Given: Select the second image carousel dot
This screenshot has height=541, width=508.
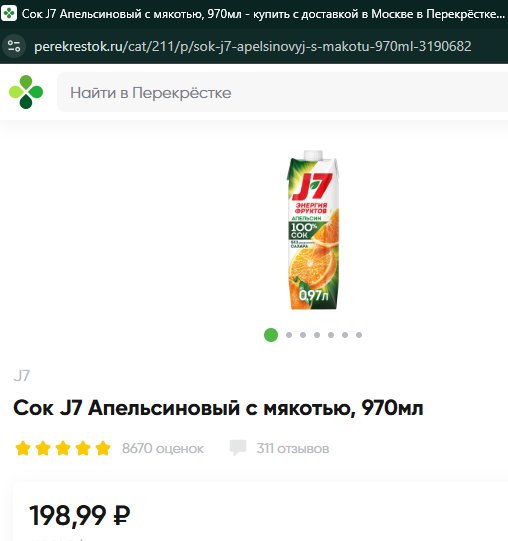Looking at the screenshot, I should tap(289, 335).
